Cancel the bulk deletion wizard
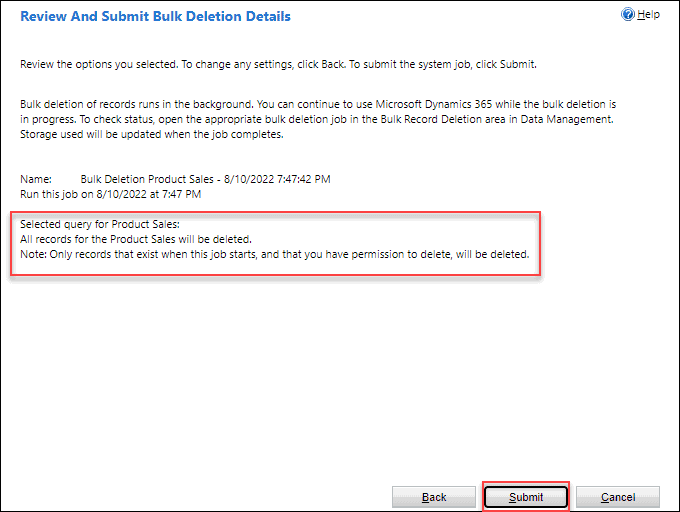This screenshot has width=680, height=512. (x=618, y=497)
